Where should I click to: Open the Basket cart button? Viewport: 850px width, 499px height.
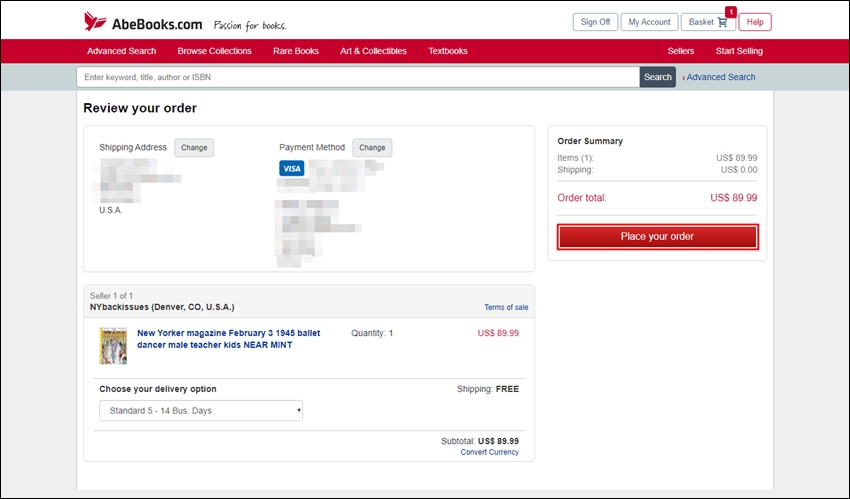tap(708, 22)
